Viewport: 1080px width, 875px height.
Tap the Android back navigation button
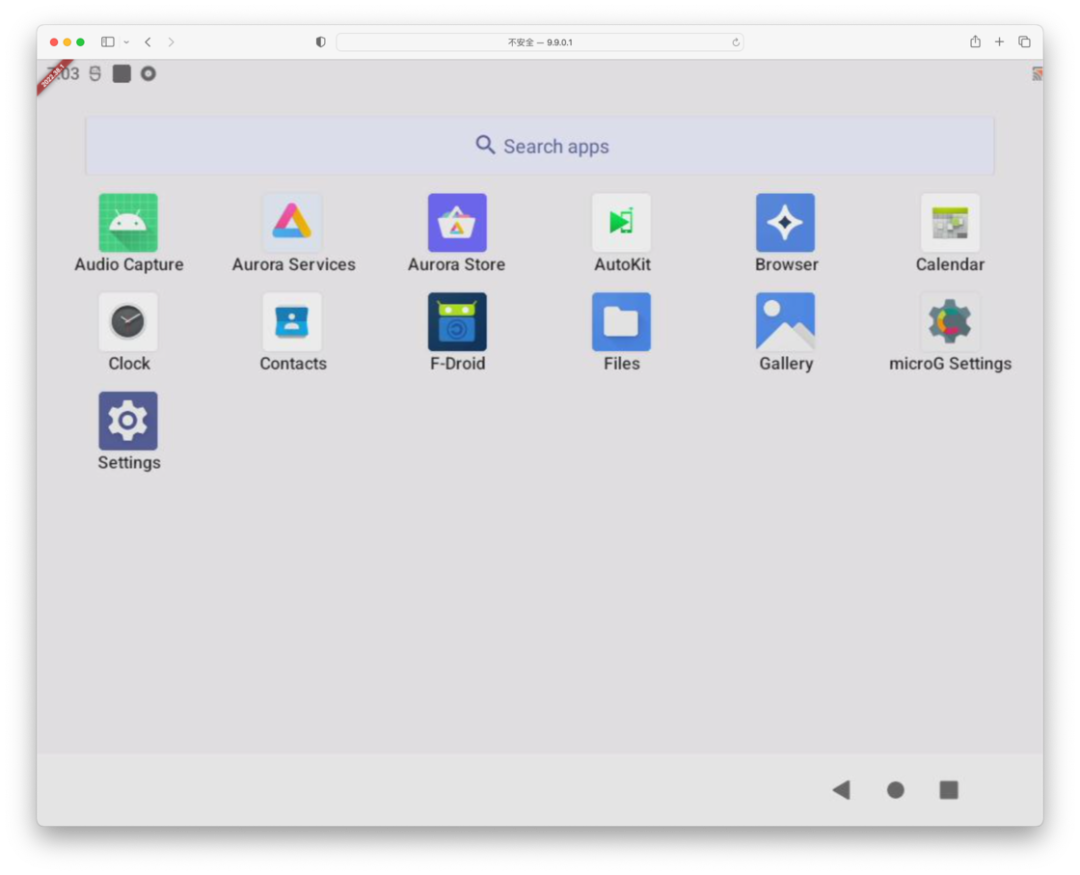(x=842, y=790)
